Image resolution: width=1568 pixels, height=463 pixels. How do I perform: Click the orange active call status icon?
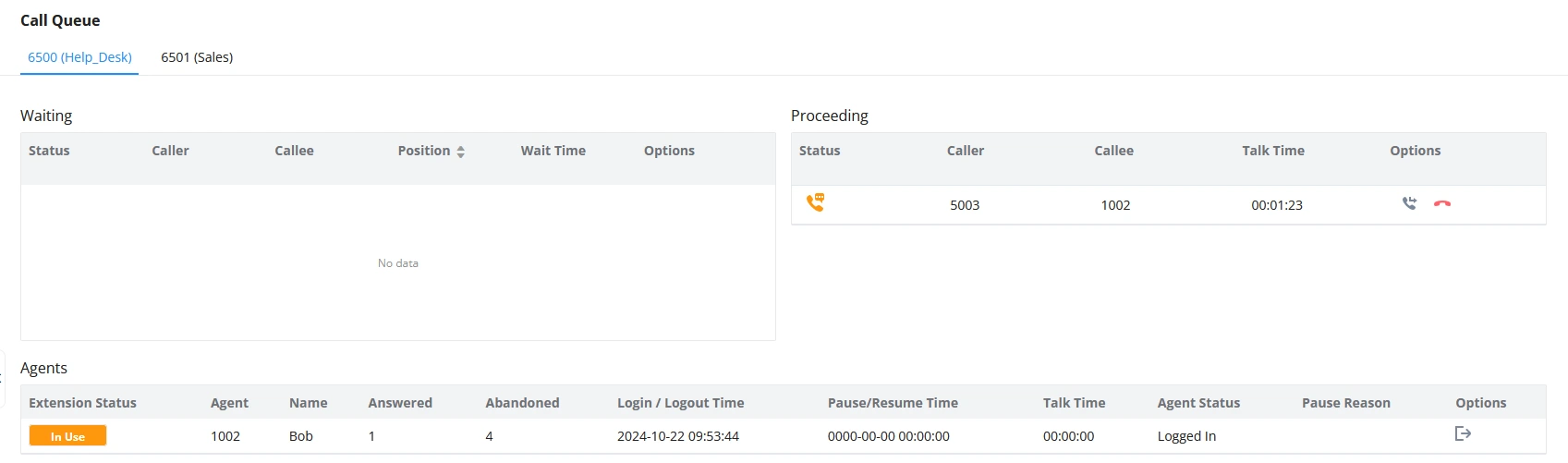[x=815, y=202]
